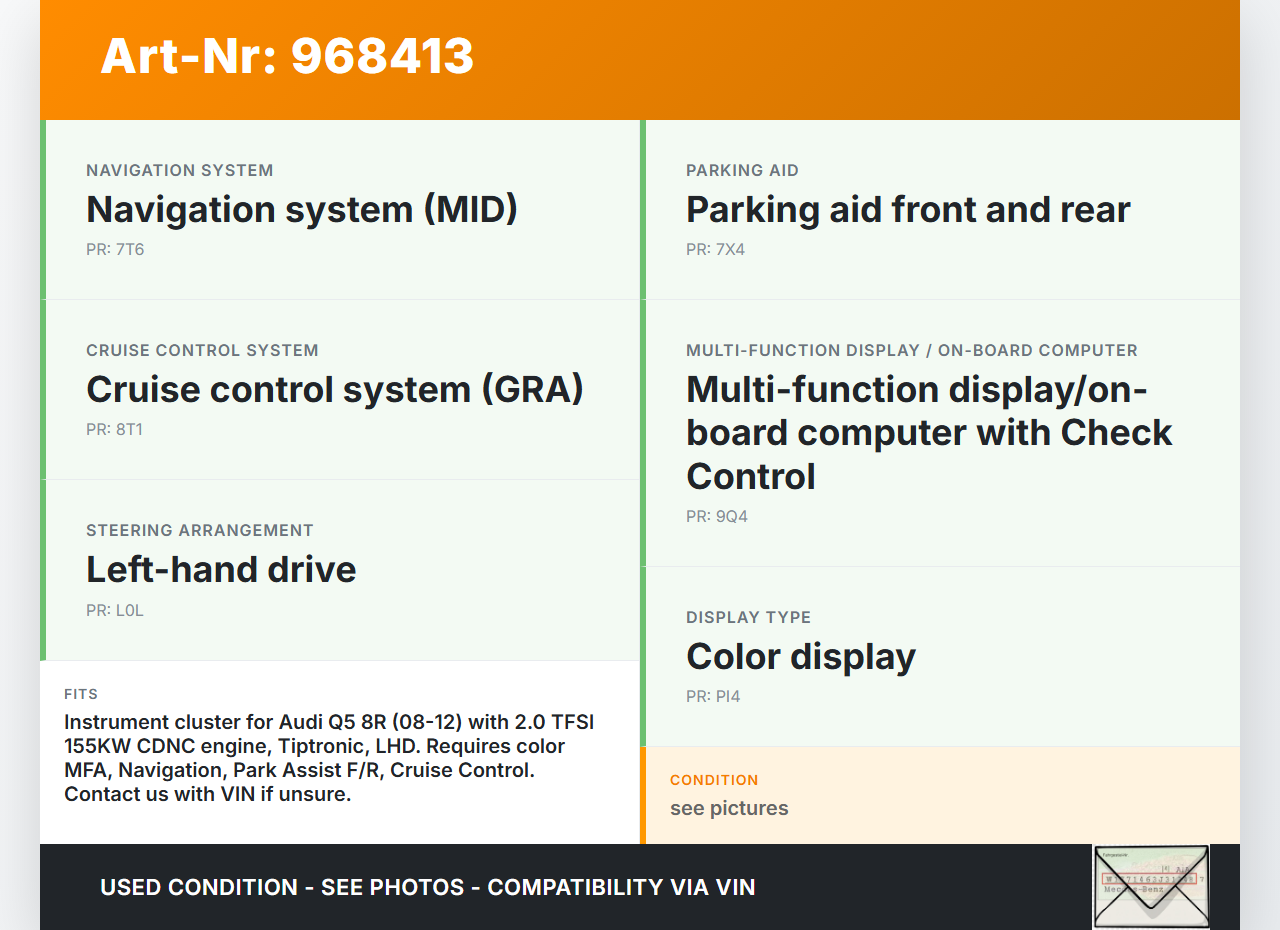This screenshot has height=930, width=1280.
Task: Click the envelope VIN contact icon
Action: click(1151, 886)
